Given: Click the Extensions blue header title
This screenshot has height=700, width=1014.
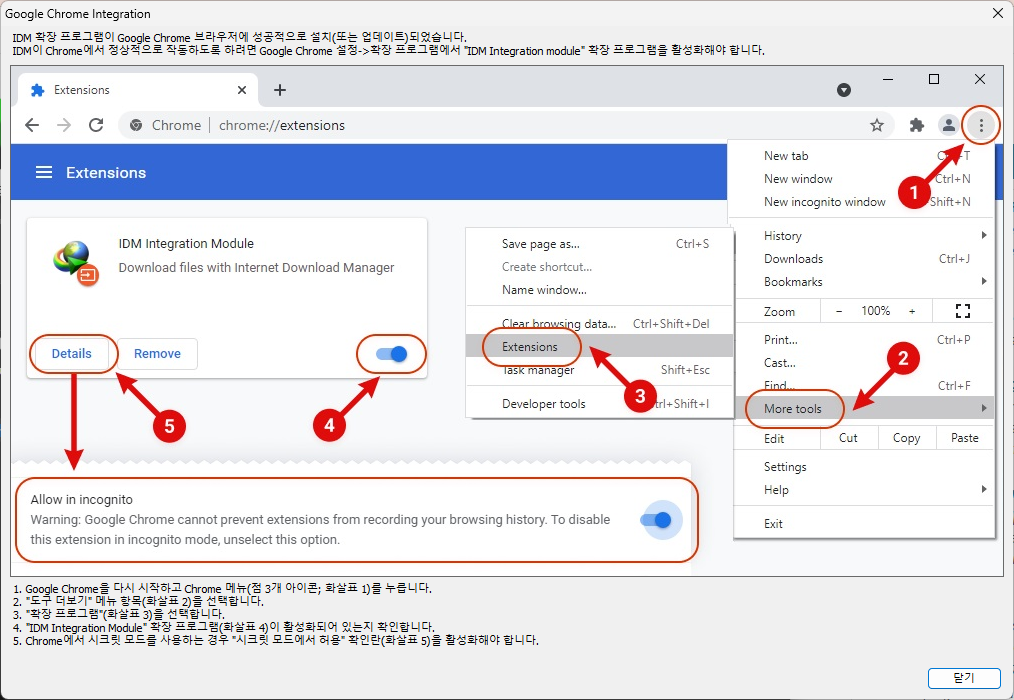Looking at the screenshot, I should pyautogui.click(x=106, y=173).
